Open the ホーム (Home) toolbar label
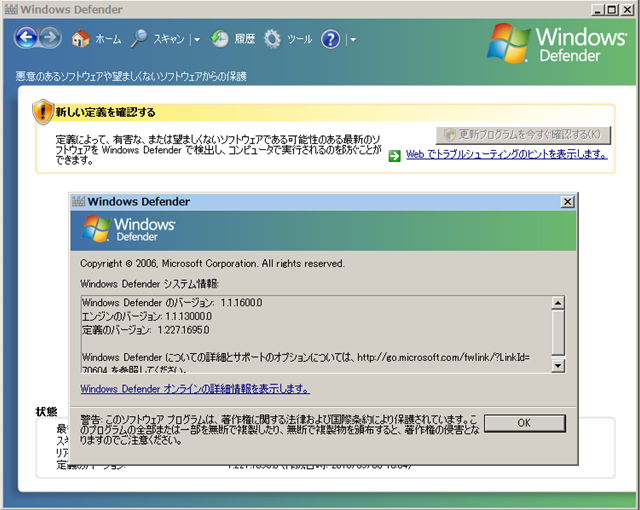The width and height of the screenshot is (640, 510). pos(108,39)
